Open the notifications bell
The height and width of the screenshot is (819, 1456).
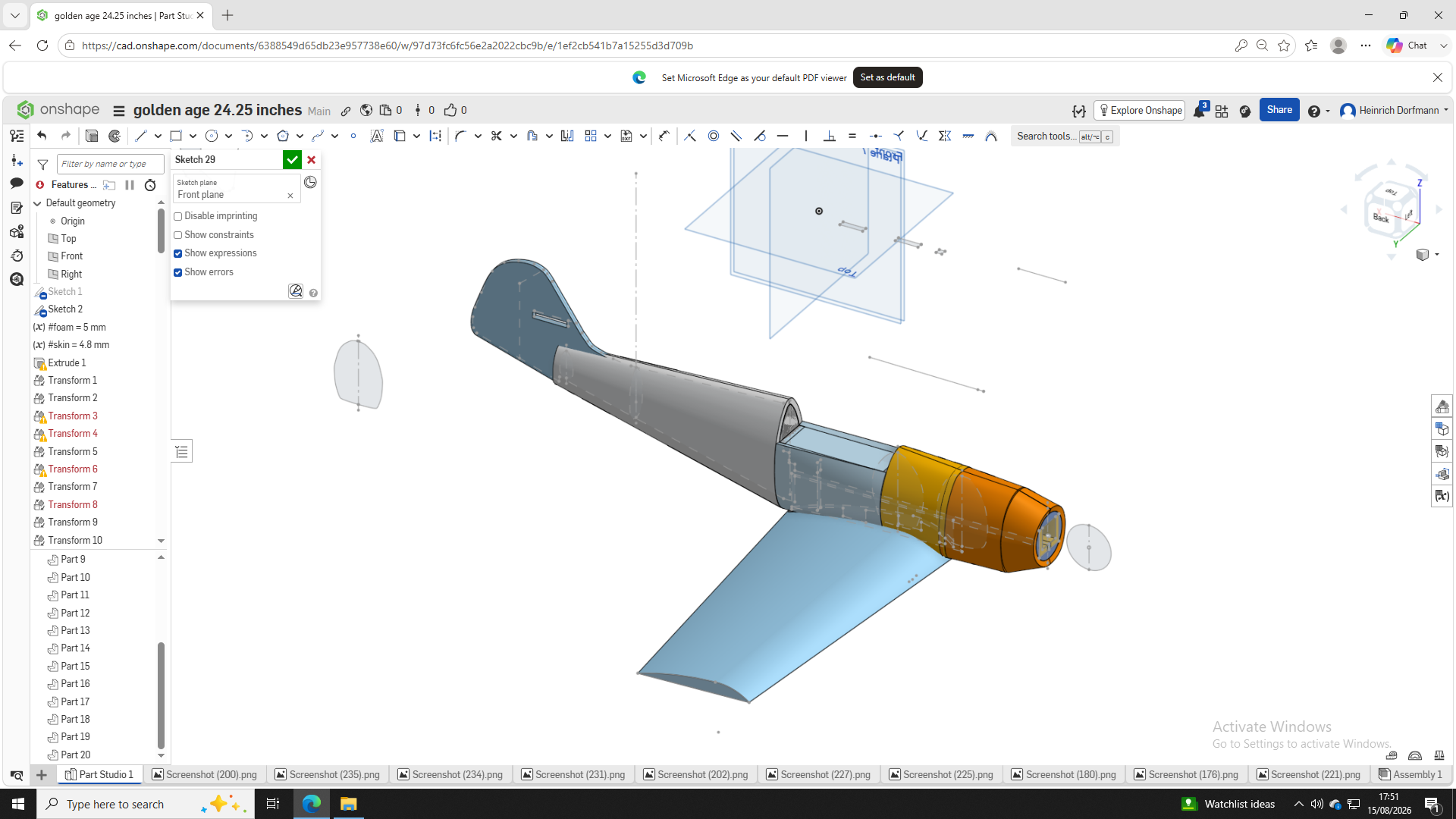pyautogui.click(x=1200, y=111)
